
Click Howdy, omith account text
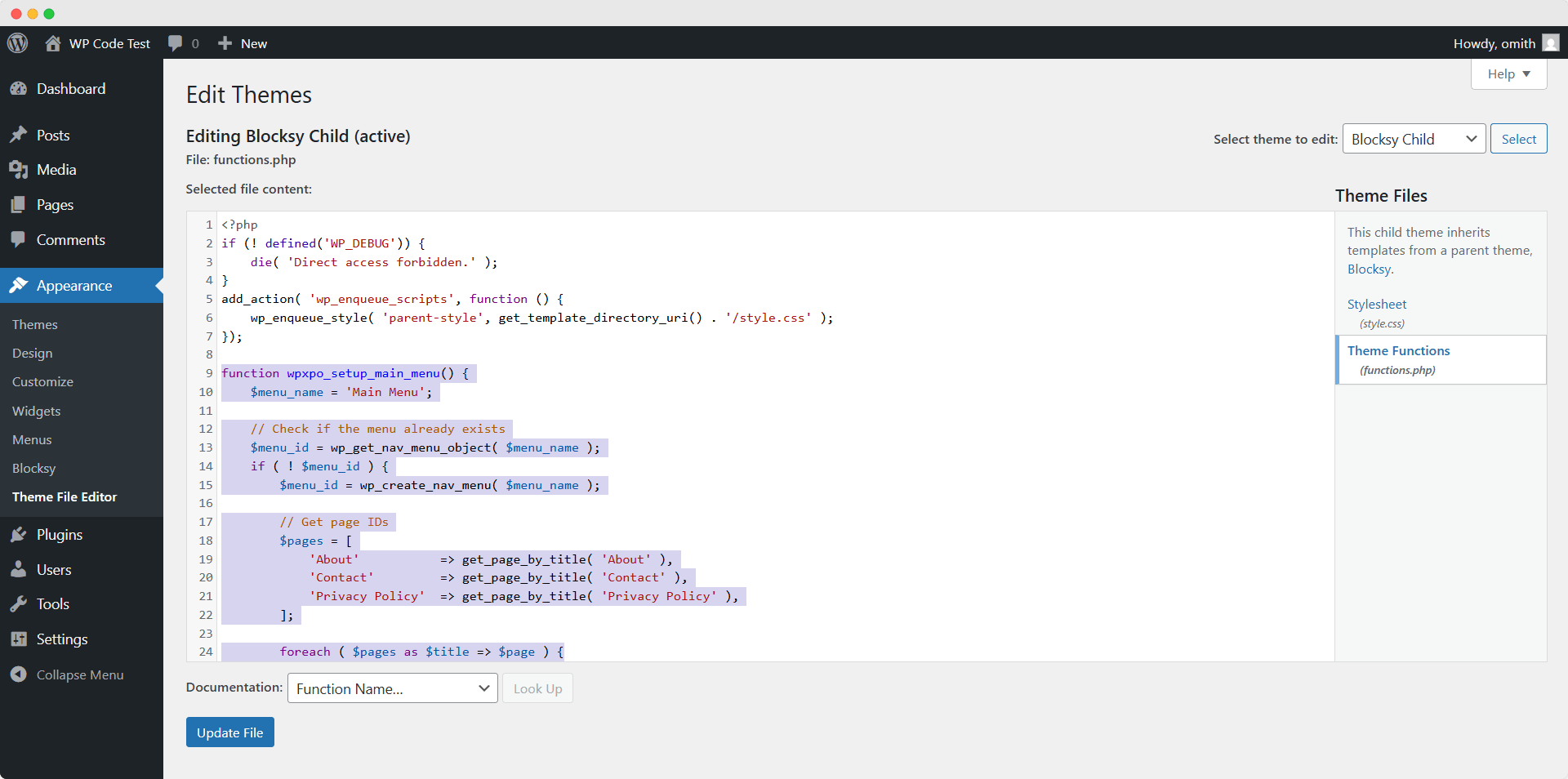pyautogui.click(x=1494, y=43)
